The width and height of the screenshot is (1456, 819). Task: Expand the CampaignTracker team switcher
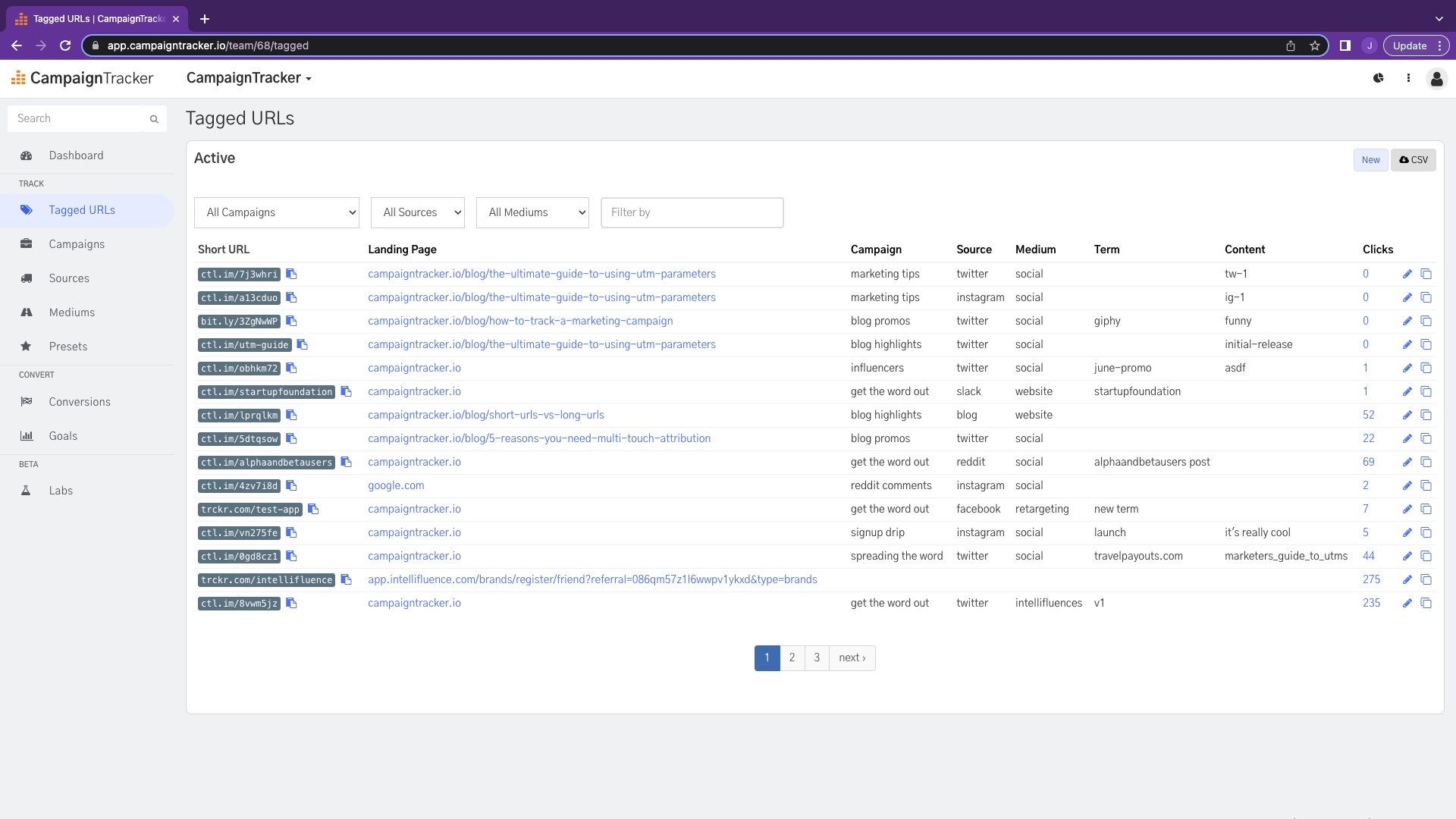249,78
